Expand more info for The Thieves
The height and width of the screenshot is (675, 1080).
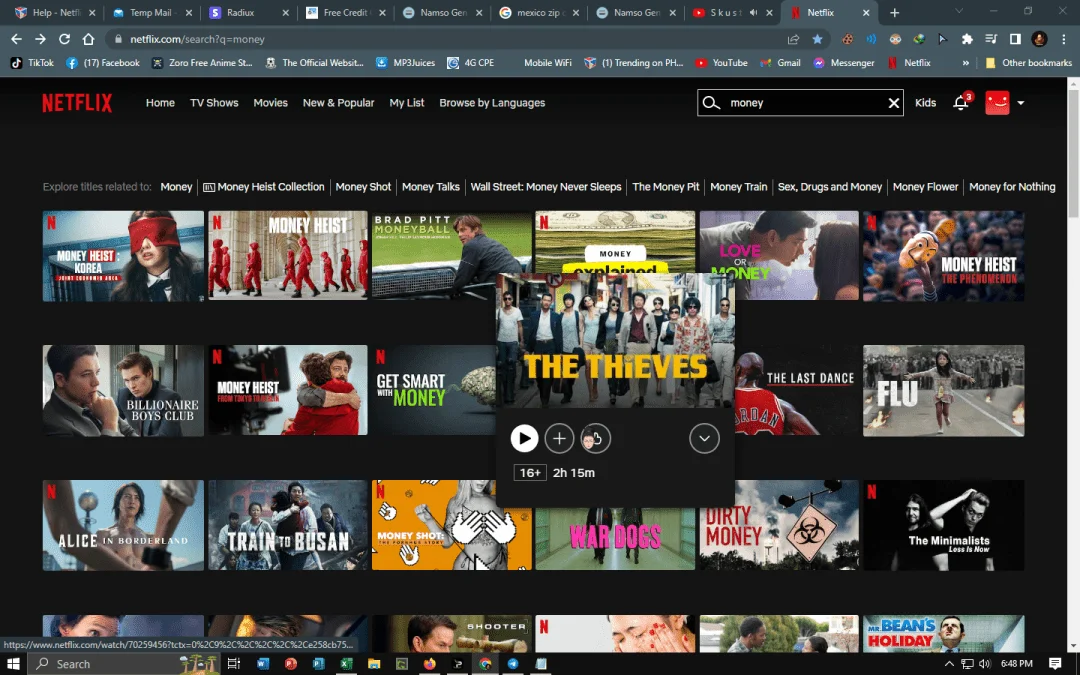point(704,439)
